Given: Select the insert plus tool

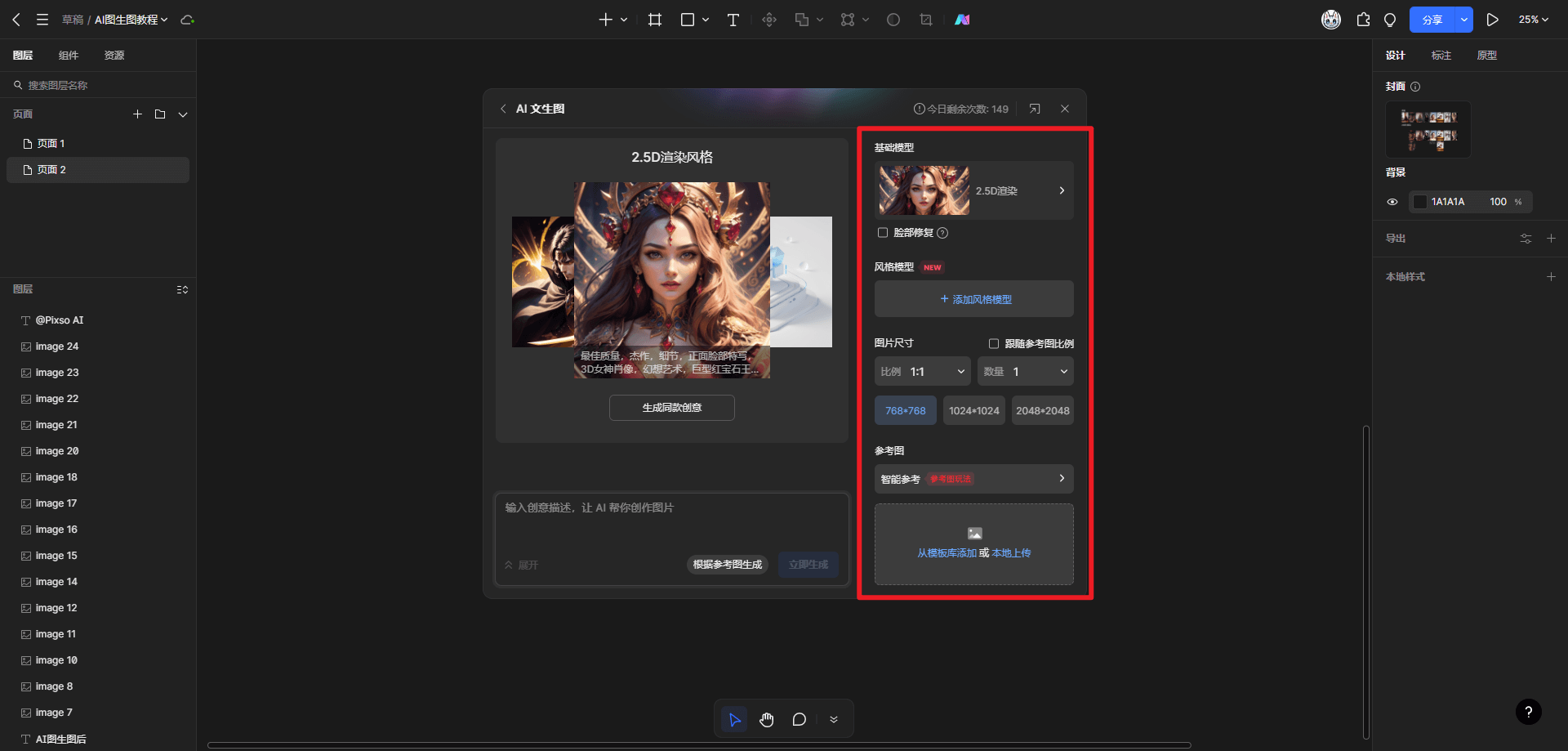Looking at the screenshot, I should point(605,20).
